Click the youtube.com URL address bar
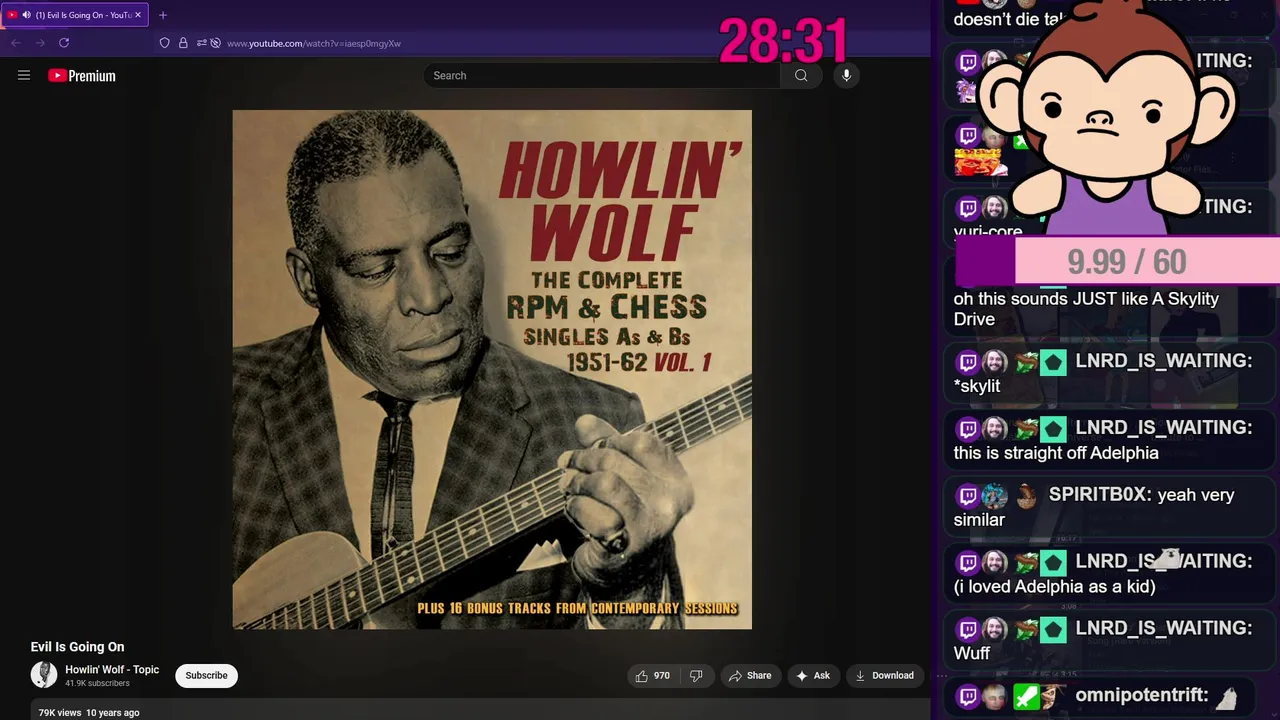This screenshot has width=1280, height=720. tap(314, 43)
